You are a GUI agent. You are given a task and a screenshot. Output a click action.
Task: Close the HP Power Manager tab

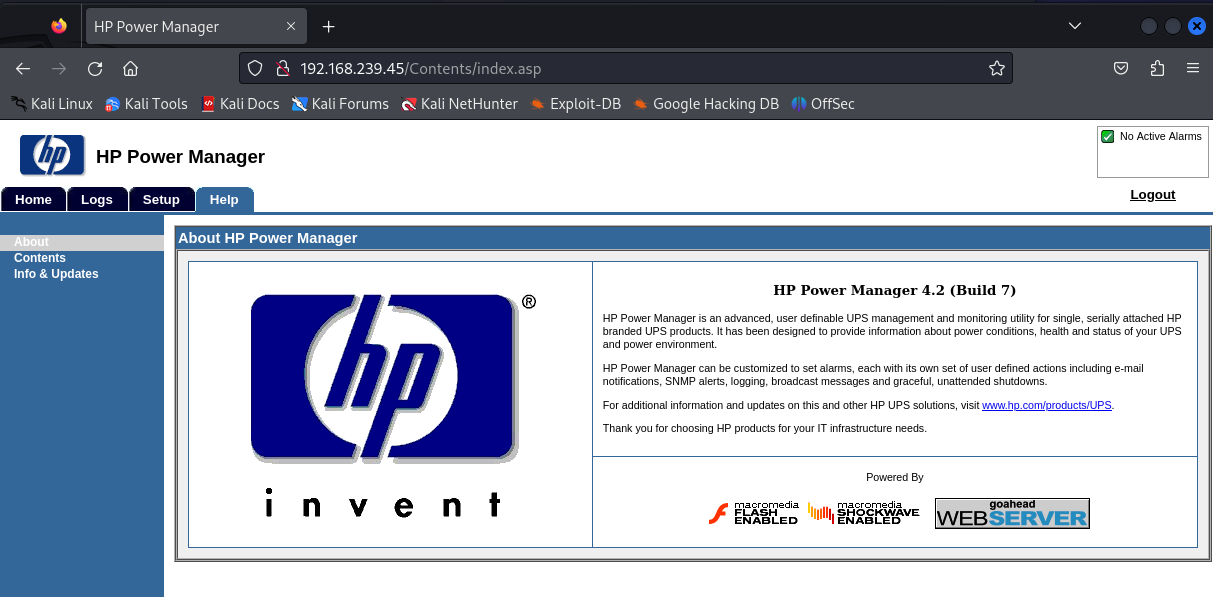(x=291, y=27)
